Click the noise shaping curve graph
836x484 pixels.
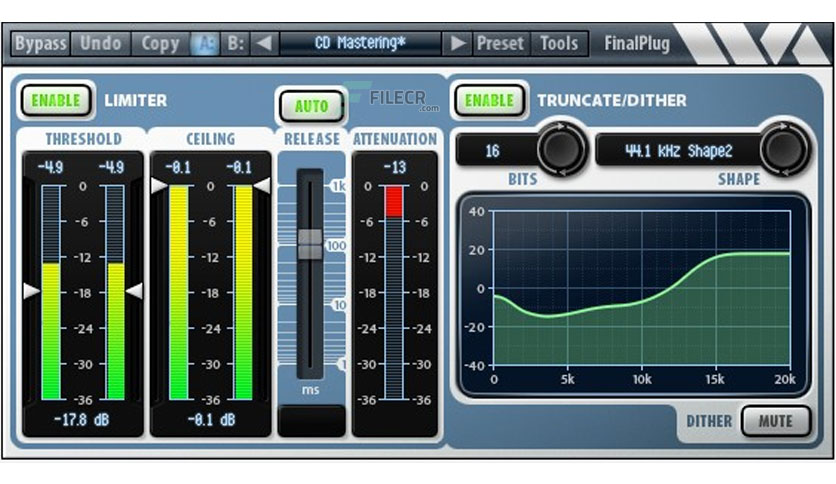[642, 288]
